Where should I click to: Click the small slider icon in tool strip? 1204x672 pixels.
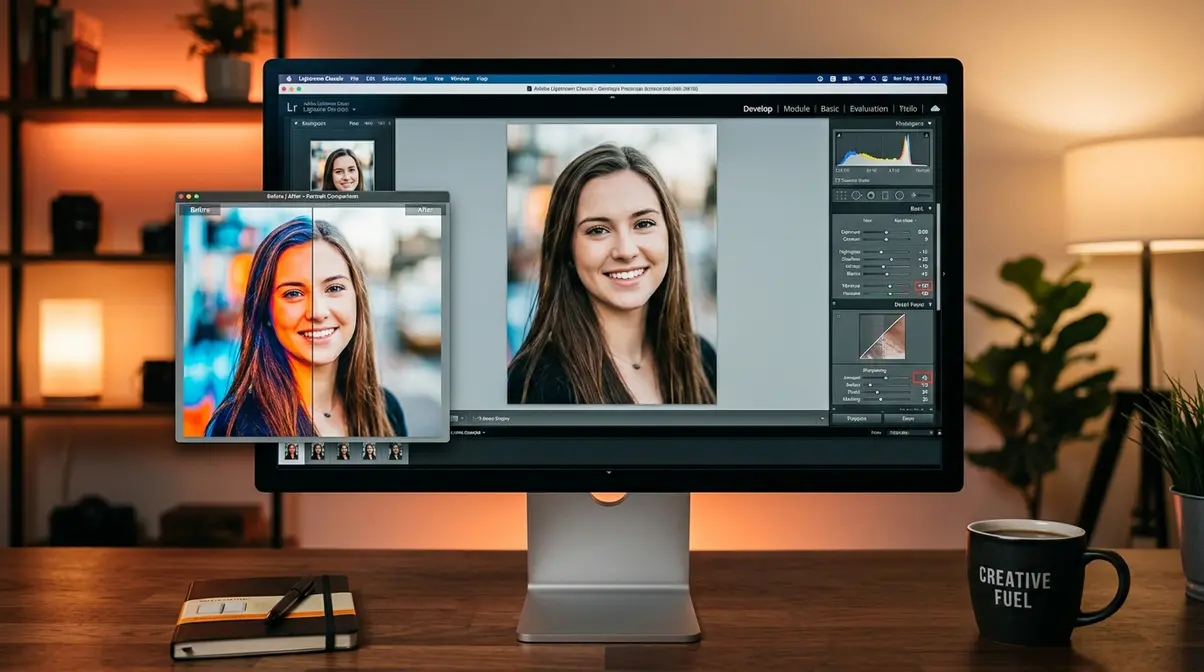[x=921, y=195]
